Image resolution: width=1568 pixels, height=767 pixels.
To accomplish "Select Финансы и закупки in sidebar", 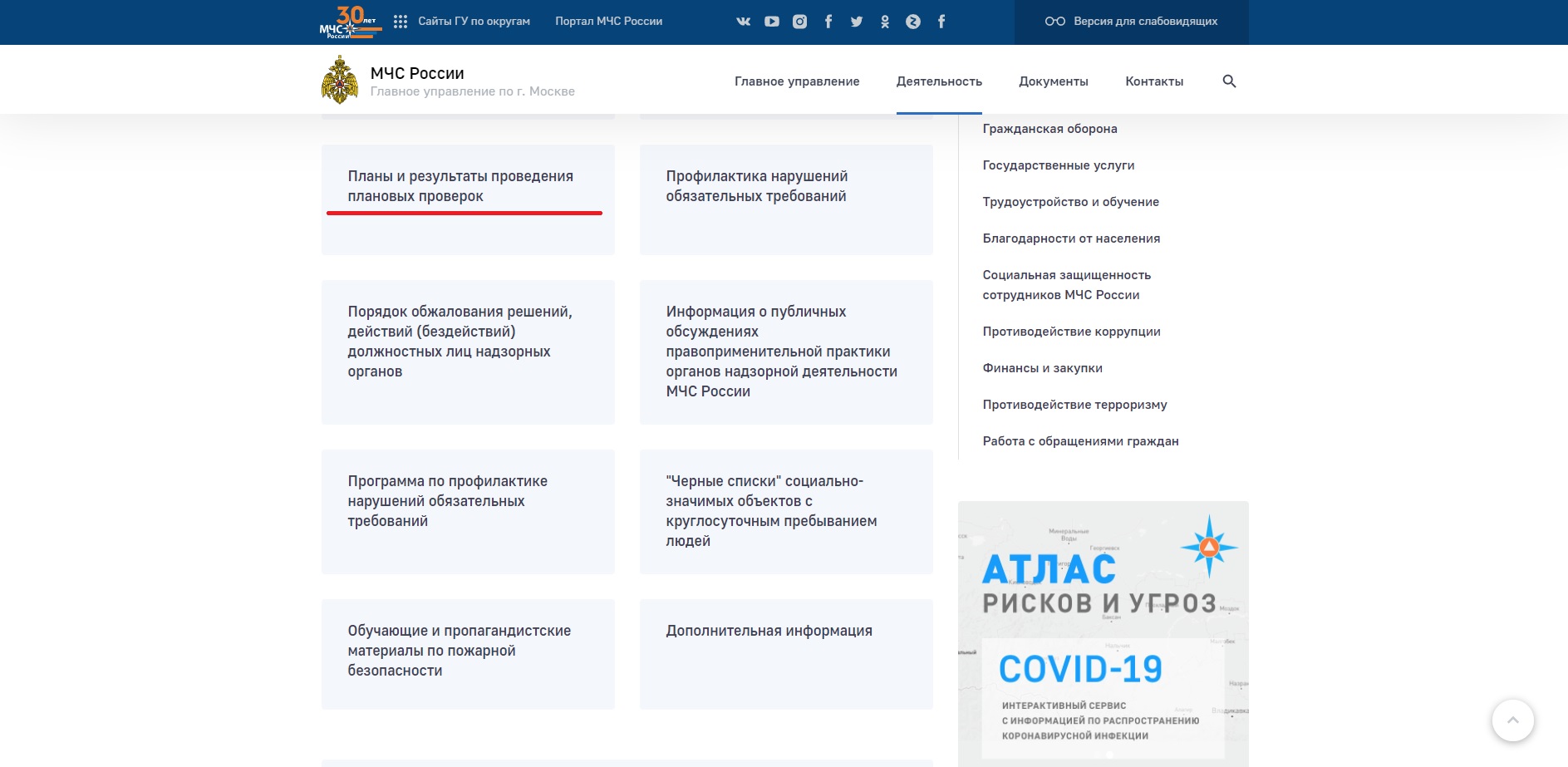I will (1042, 368).
